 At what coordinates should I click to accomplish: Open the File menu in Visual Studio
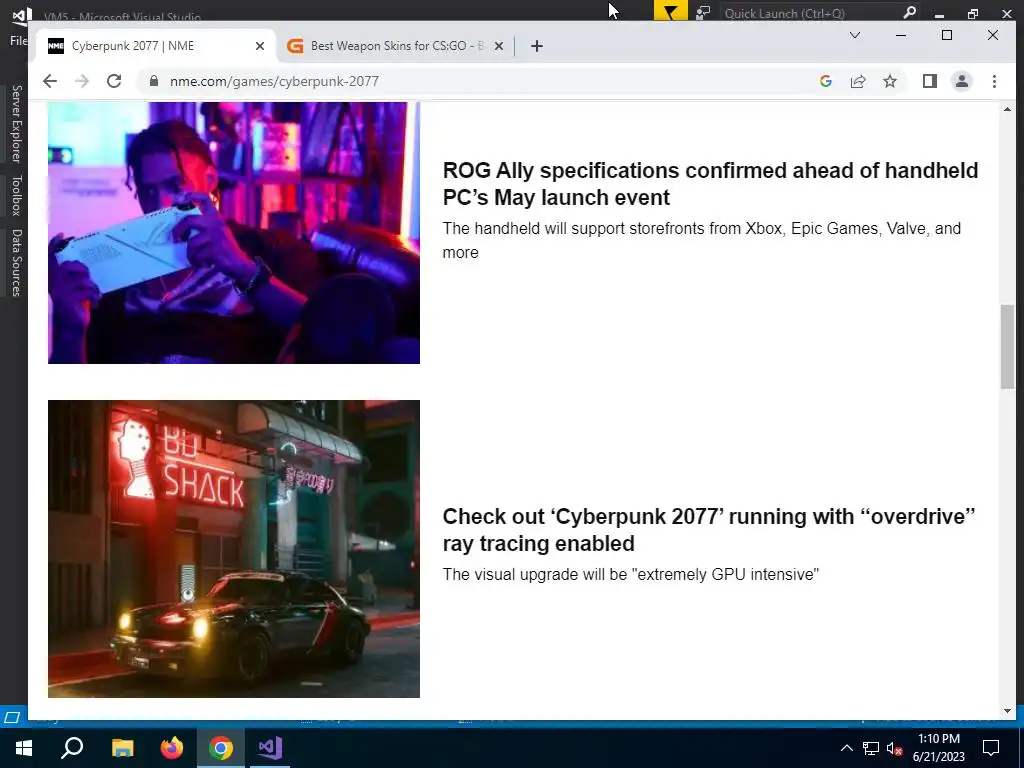18,40
